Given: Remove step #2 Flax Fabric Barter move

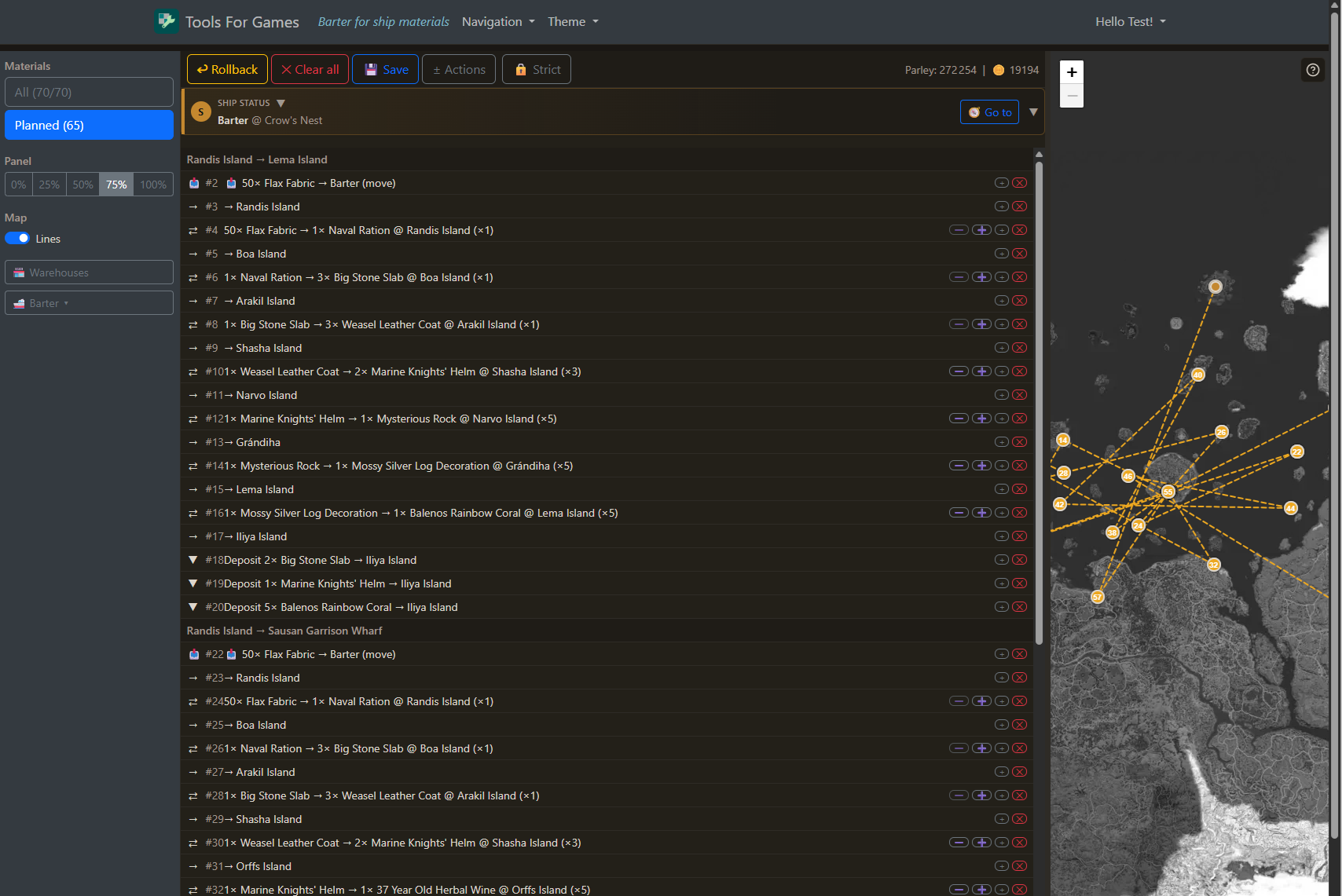Looking at the screenshot, I should [x=1020, y=183].
